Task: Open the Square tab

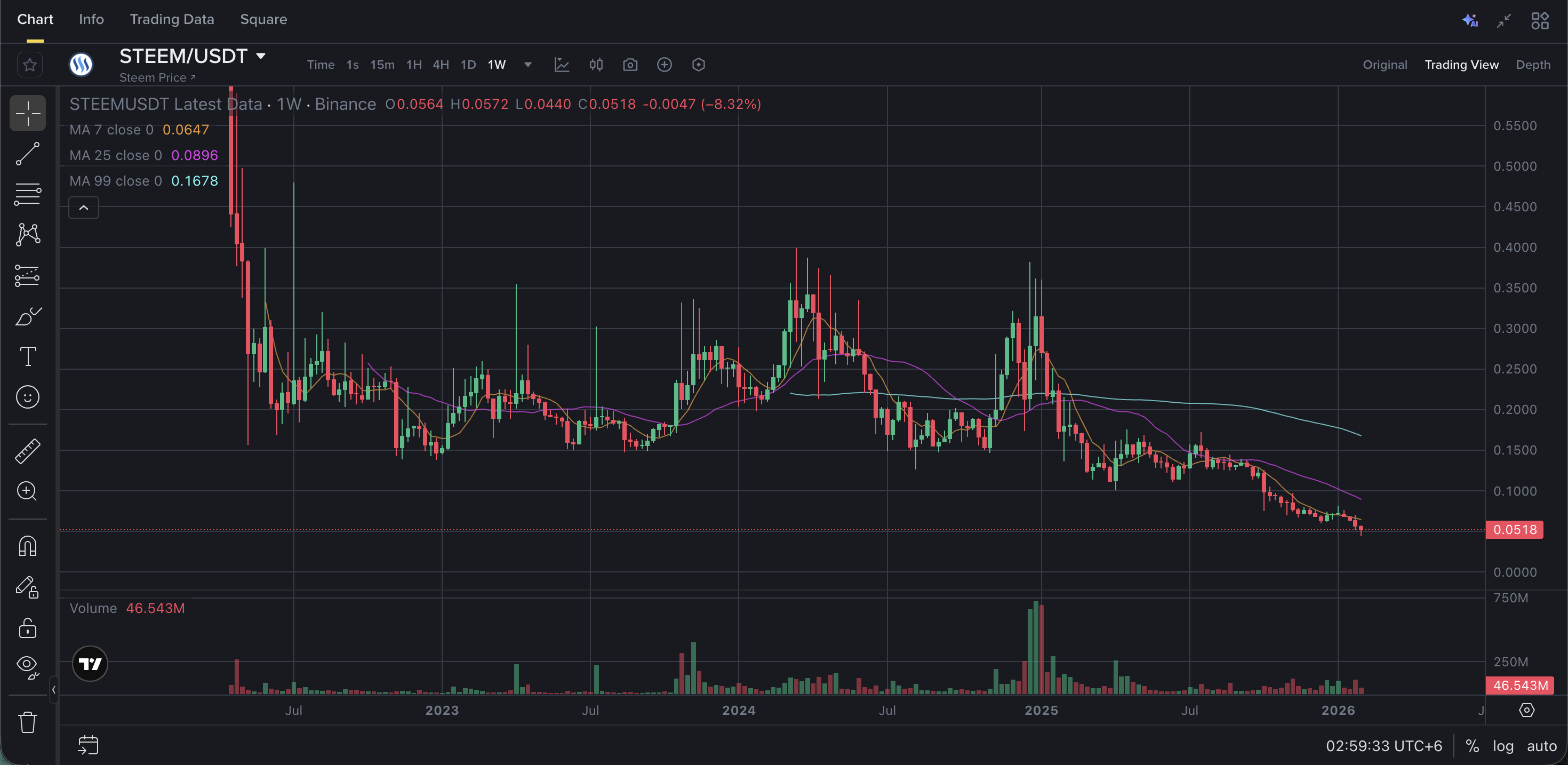Action: (263, 20)
